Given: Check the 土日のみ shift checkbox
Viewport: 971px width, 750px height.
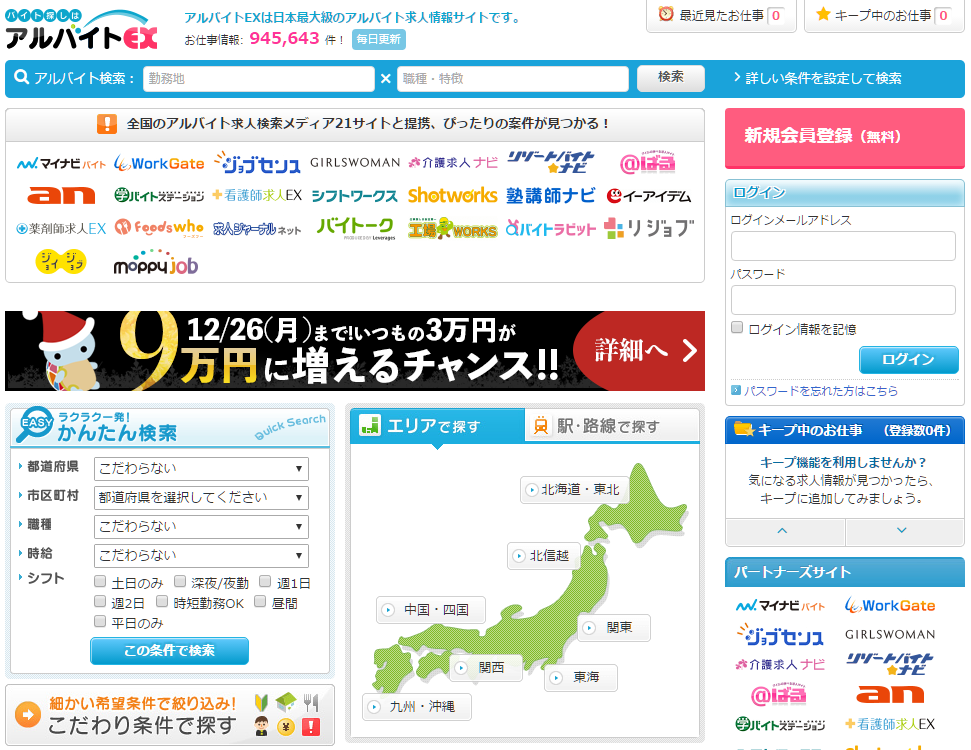Looking at the screenshot, I should pos(100,581).
